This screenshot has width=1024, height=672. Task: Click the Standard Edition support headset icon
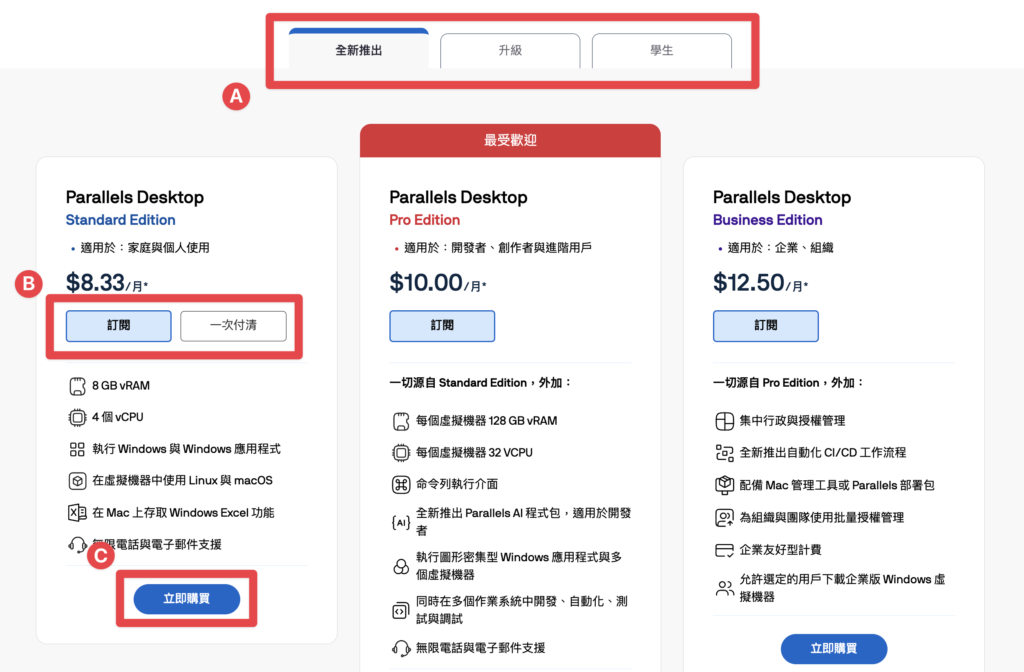point(77,544)
